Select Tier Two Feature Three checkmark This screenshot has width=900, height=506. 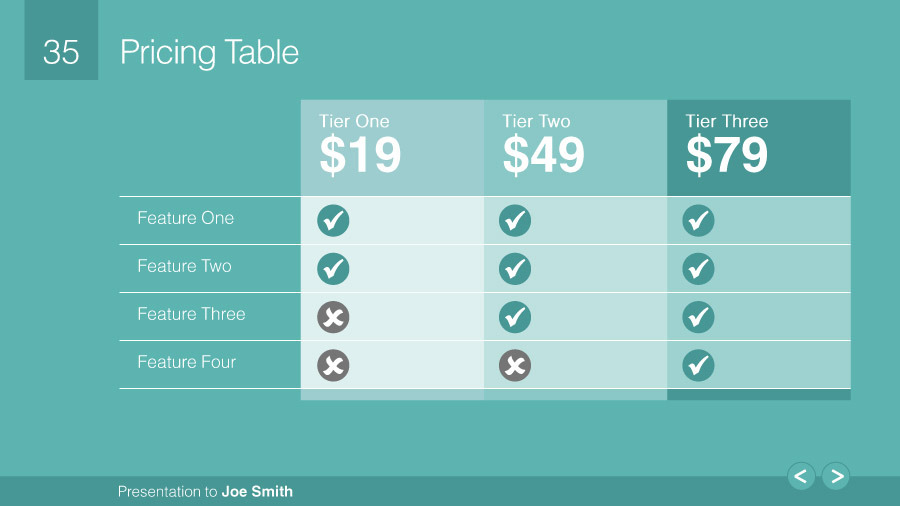(x=515, y=317)
